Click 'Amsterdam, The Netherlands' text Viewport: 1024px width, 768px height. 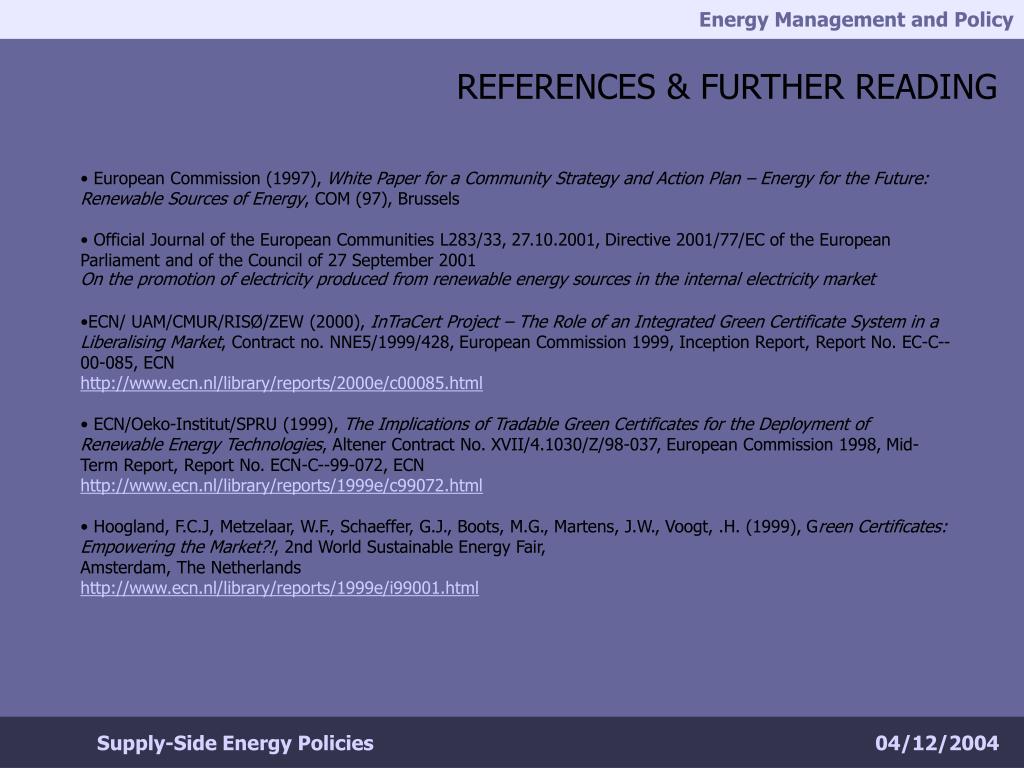tap(191, 568)
